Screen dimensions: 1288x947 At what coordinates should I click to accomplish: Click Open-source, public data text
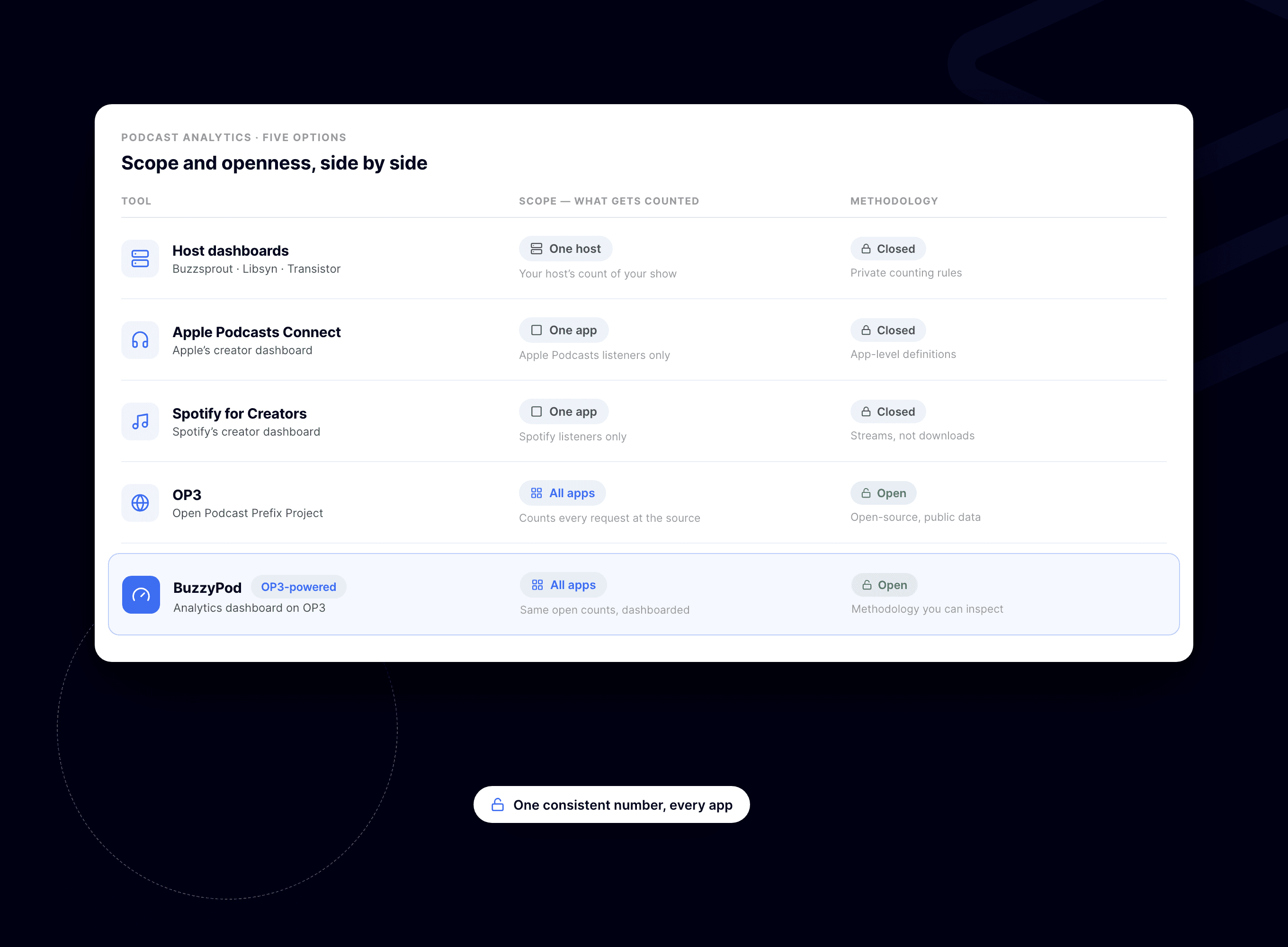pos(915,517)
